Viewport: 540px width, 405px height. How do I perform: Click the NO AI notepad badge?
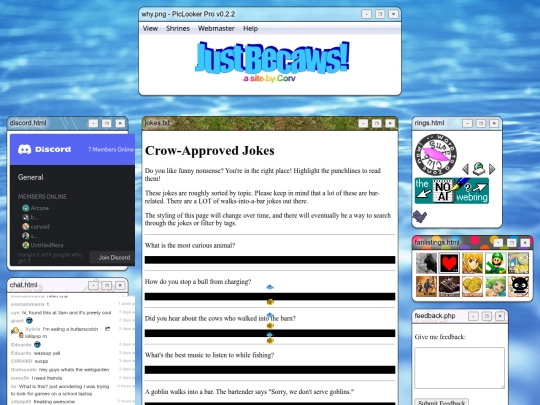coord(443,190)
